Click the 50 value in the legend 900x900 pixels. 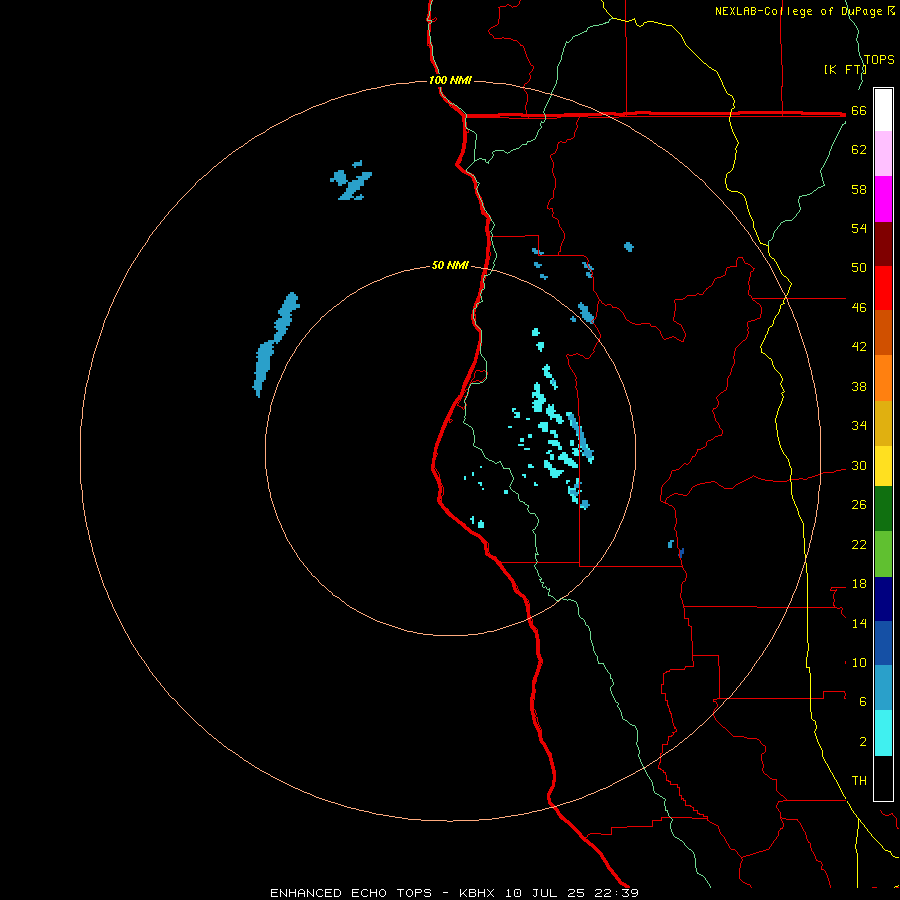tap(859, 268)
